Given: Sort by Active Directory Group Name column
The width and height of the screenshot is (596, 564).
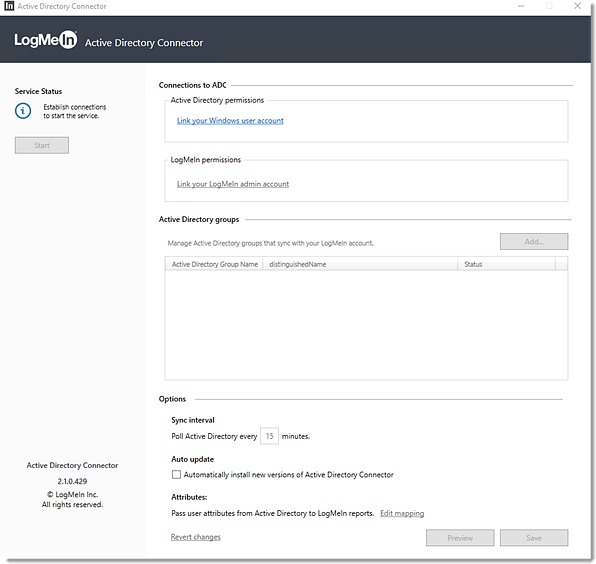Looking at the screenshot, I should (x=214, y=264).
